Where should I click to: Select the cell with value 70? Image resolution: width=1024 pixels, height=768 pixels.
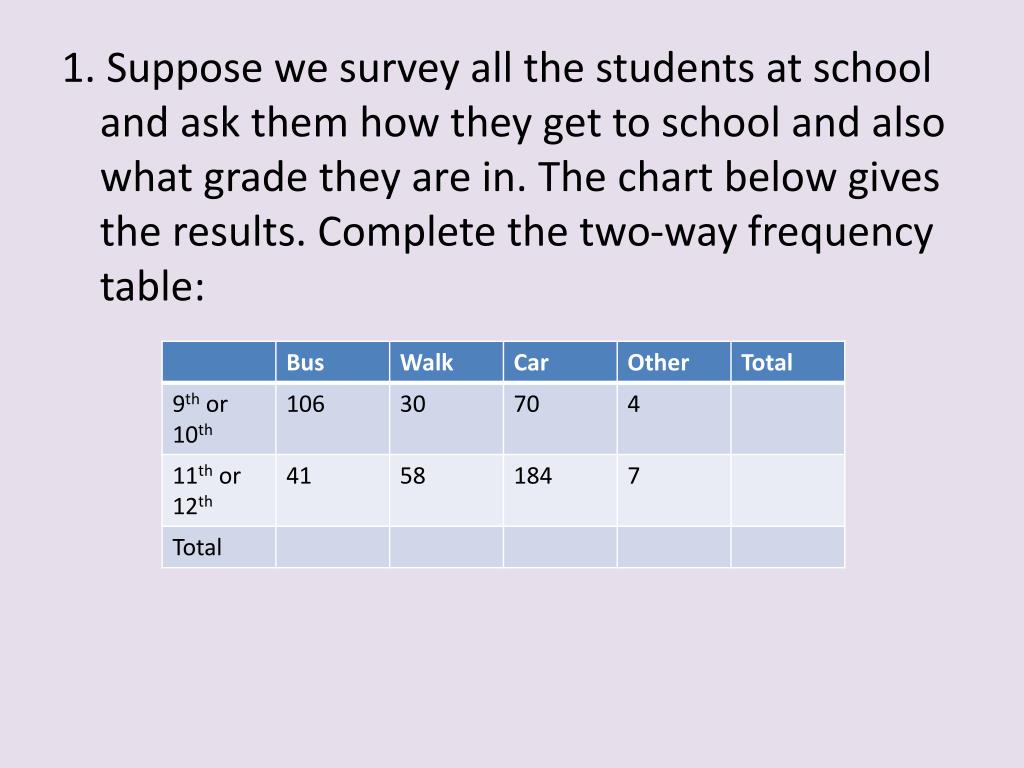(559, 419)
